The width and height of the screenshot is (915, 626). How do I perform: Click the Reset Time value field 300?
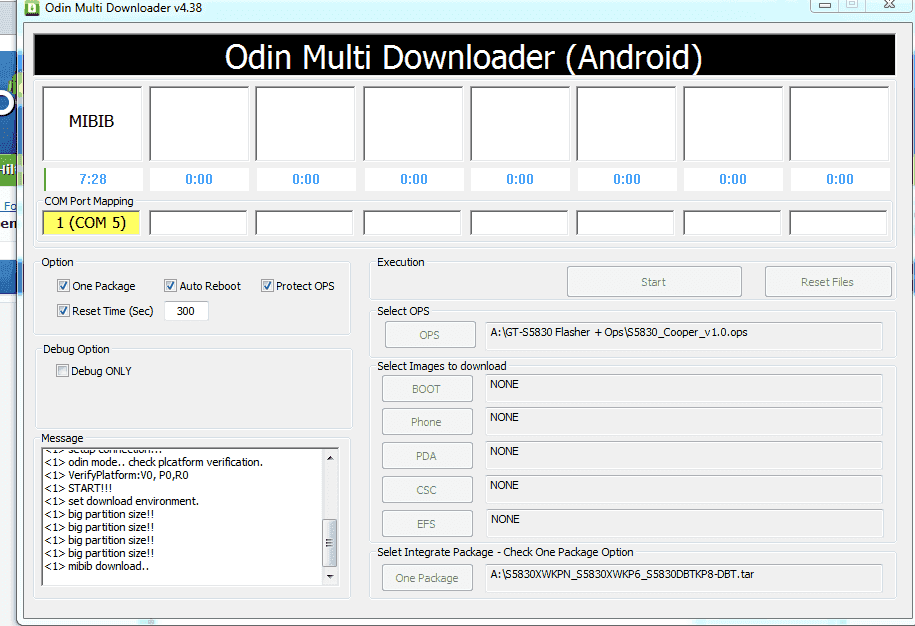point(186,311)
